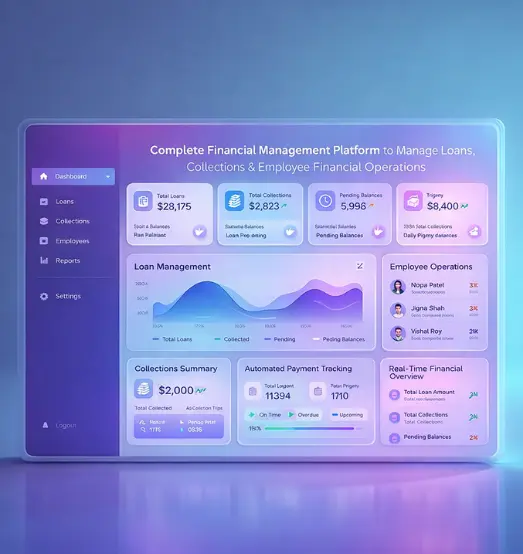Click the purple summary bar in Collections Summary
This screenshot has height=554, width=523.
pos(179,426)
